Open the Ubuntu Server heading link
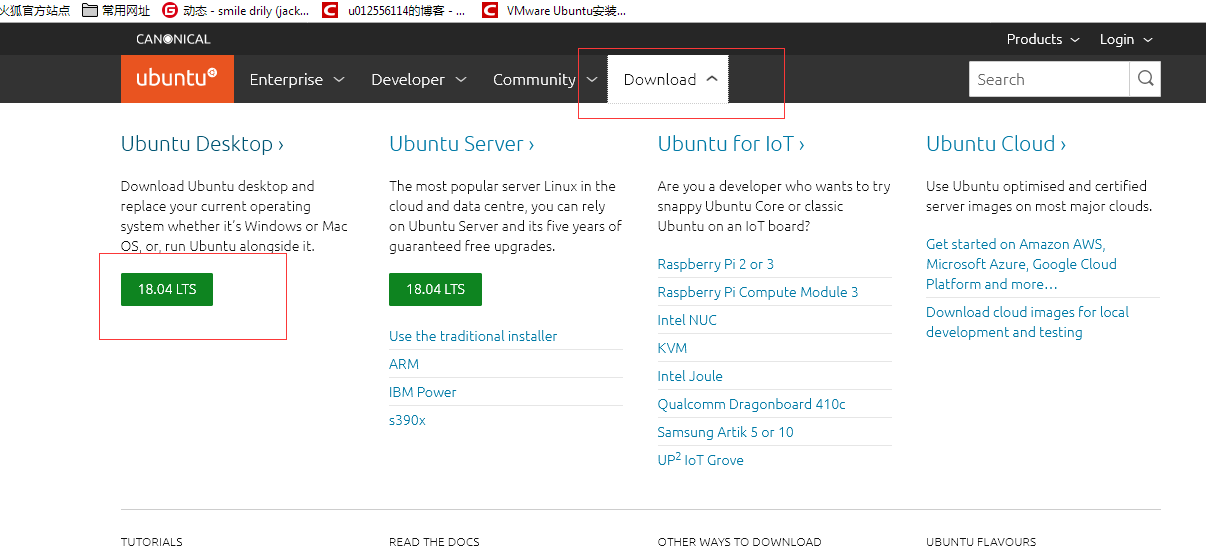This screenshot has width=1206, height=548. click(461, 144)
